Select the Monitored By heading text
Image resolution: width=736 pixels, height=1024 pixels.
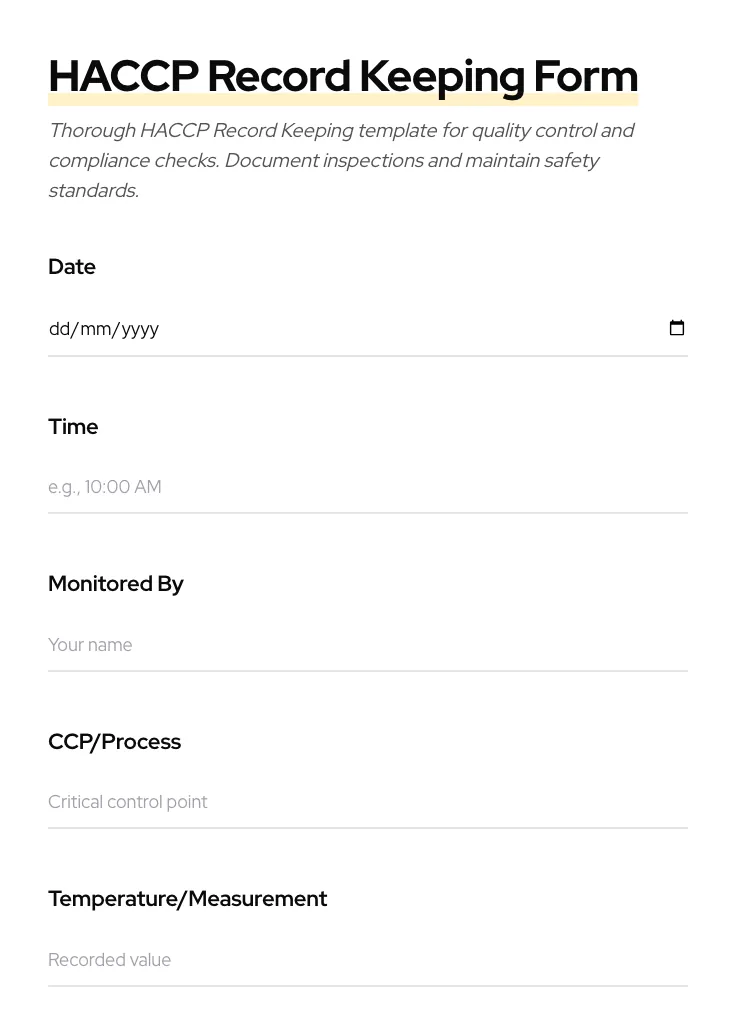click(116, 583)
